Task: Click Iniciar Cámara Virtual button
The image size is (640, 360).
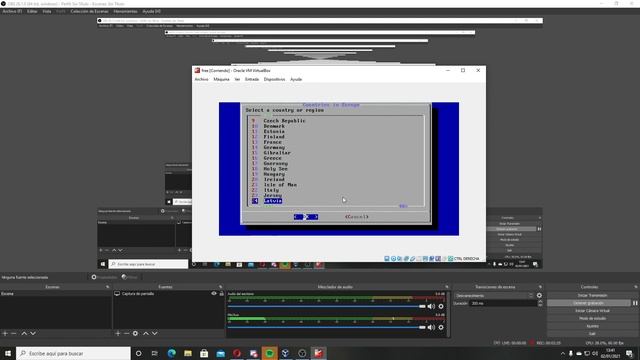Action: click(x=592, y=311)
